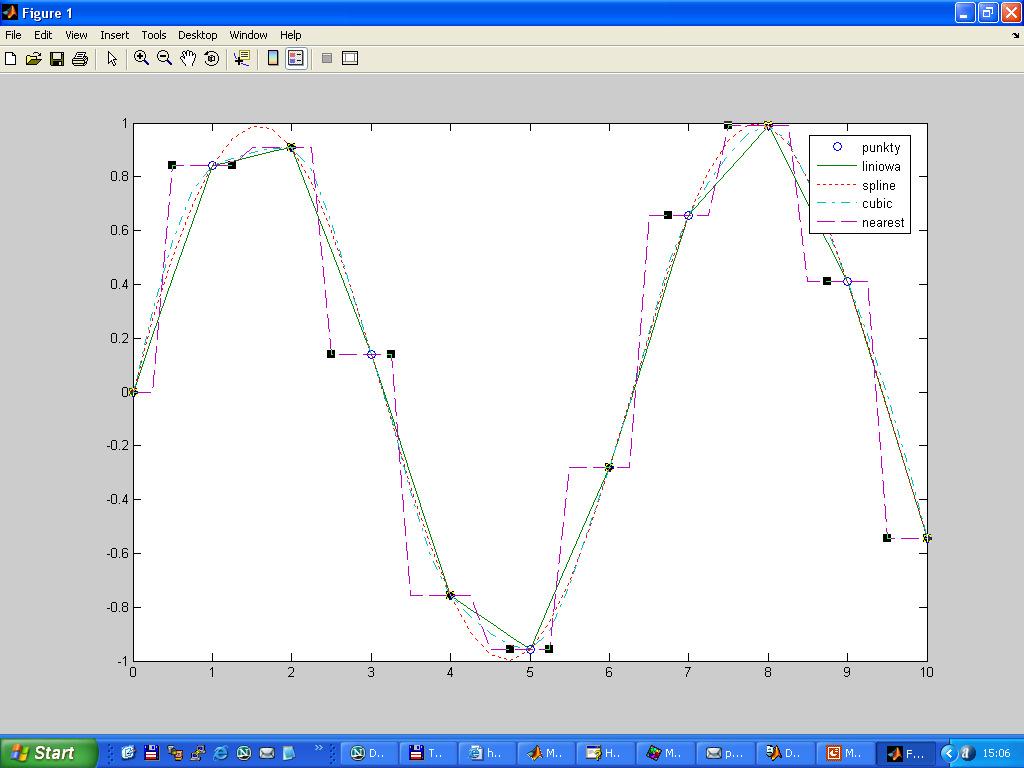The height and width of the screenshot is (768, 1024).
Task: Switch to the 'F...' Figure taskbar button
Action: [x=904, y=753]
